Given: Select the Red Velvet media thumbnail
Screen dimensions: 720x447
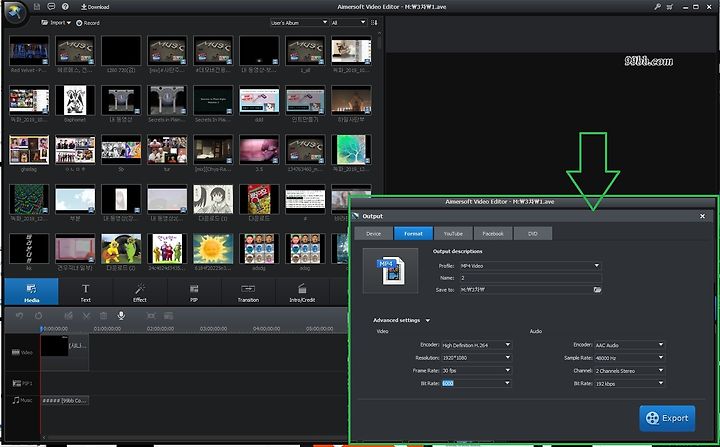Looking at the screenshot, I should (x=29, y=51).
